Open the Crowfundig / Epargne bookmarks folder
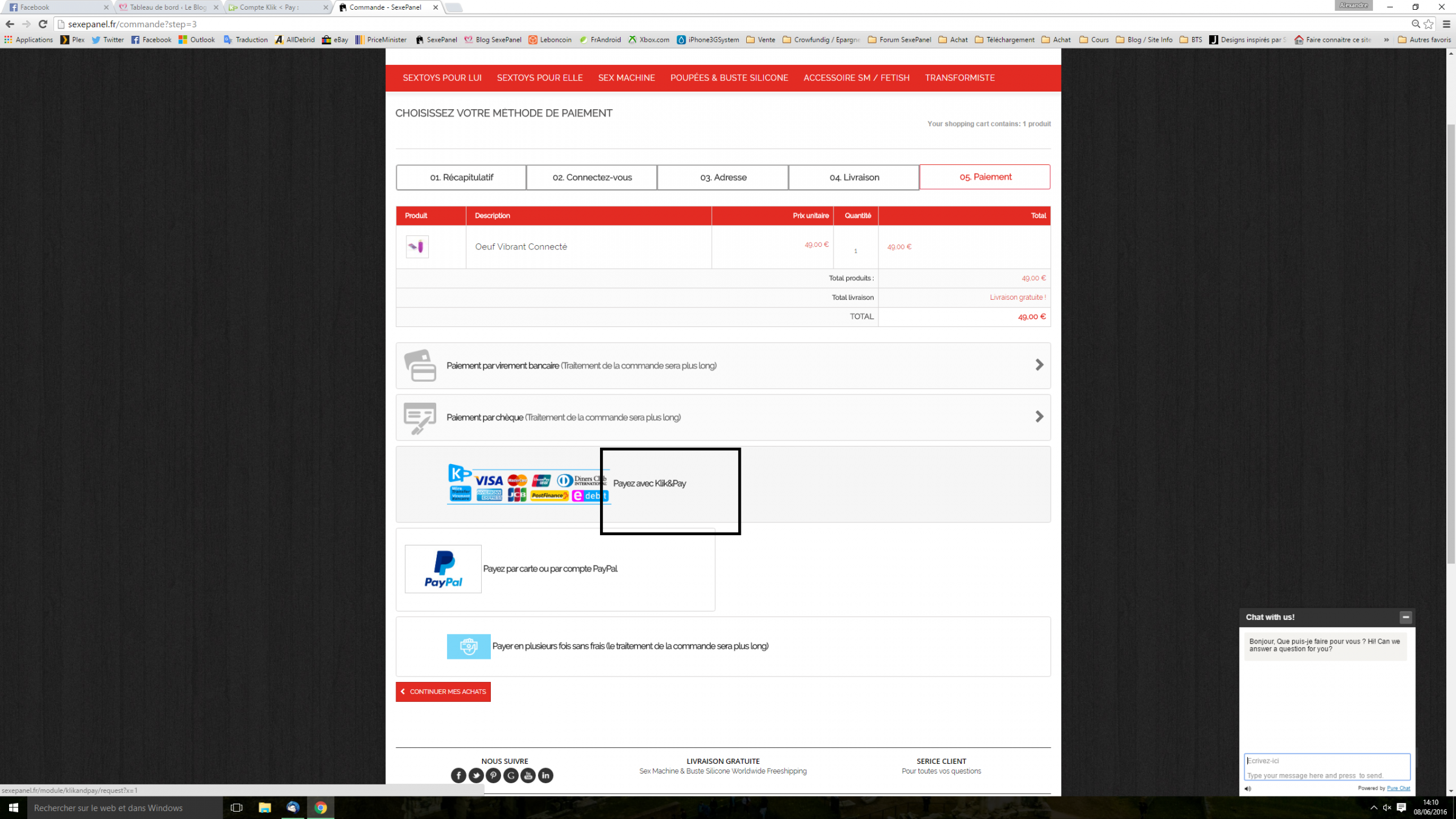 tap(821, 40)
